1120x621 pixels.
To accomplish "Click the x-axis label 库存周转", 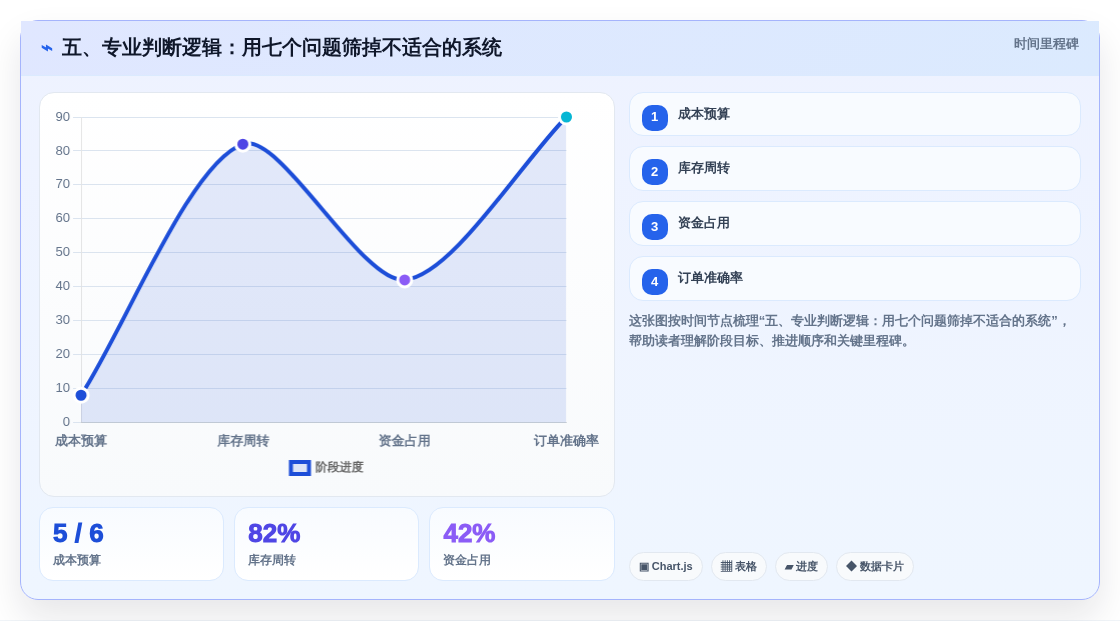I will tap(243, 441).
